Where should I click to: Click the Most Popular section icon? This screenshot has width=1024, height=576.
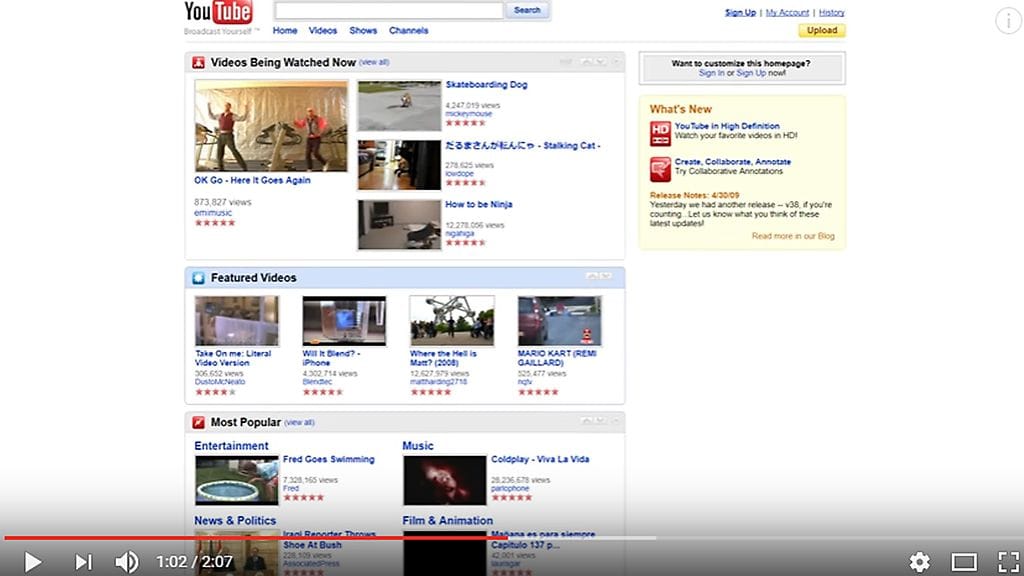coord(198,423)
